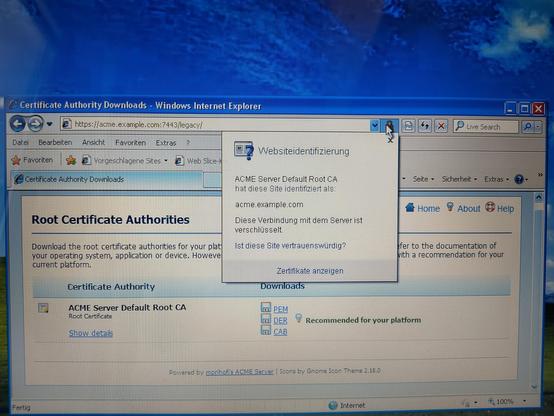Viewport: 554px width, 416px height.
Task: Click the search magnifier button
Action: point(528,127)
